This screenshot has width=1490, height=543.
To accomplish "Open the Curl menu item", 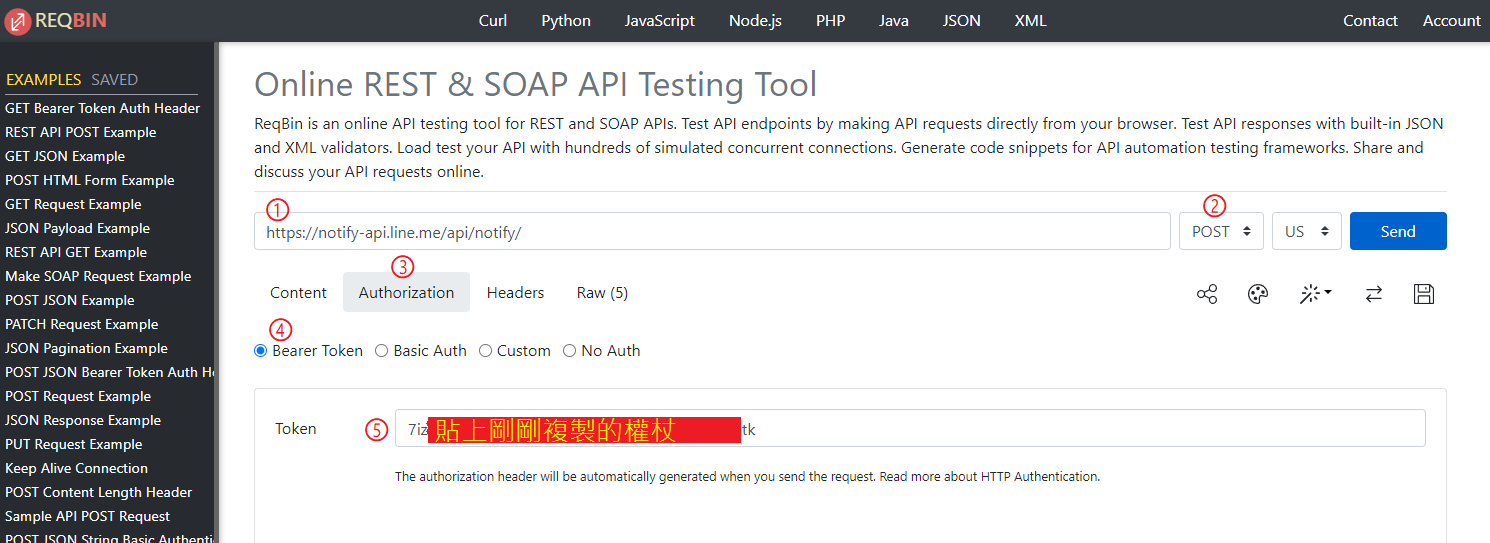I will pos(493,20).
